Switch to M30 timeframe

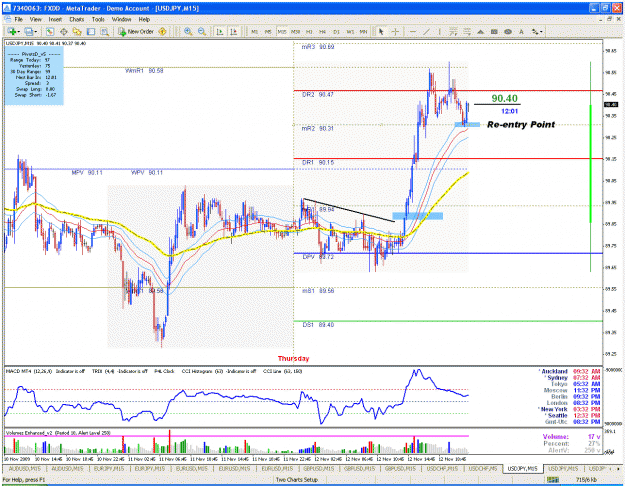[x=295, y=31]
